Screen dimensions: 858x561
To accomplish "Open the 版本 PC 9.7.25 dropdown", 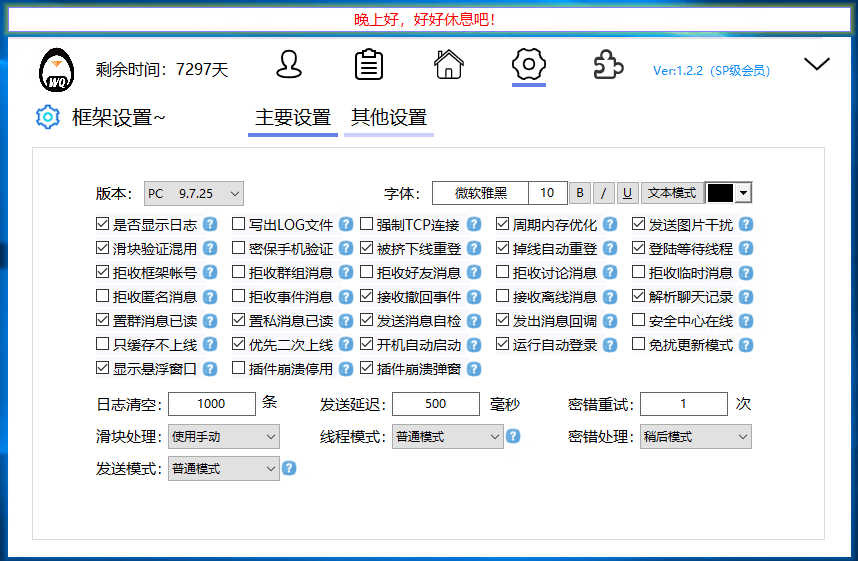I will click(x=193, y=193).
